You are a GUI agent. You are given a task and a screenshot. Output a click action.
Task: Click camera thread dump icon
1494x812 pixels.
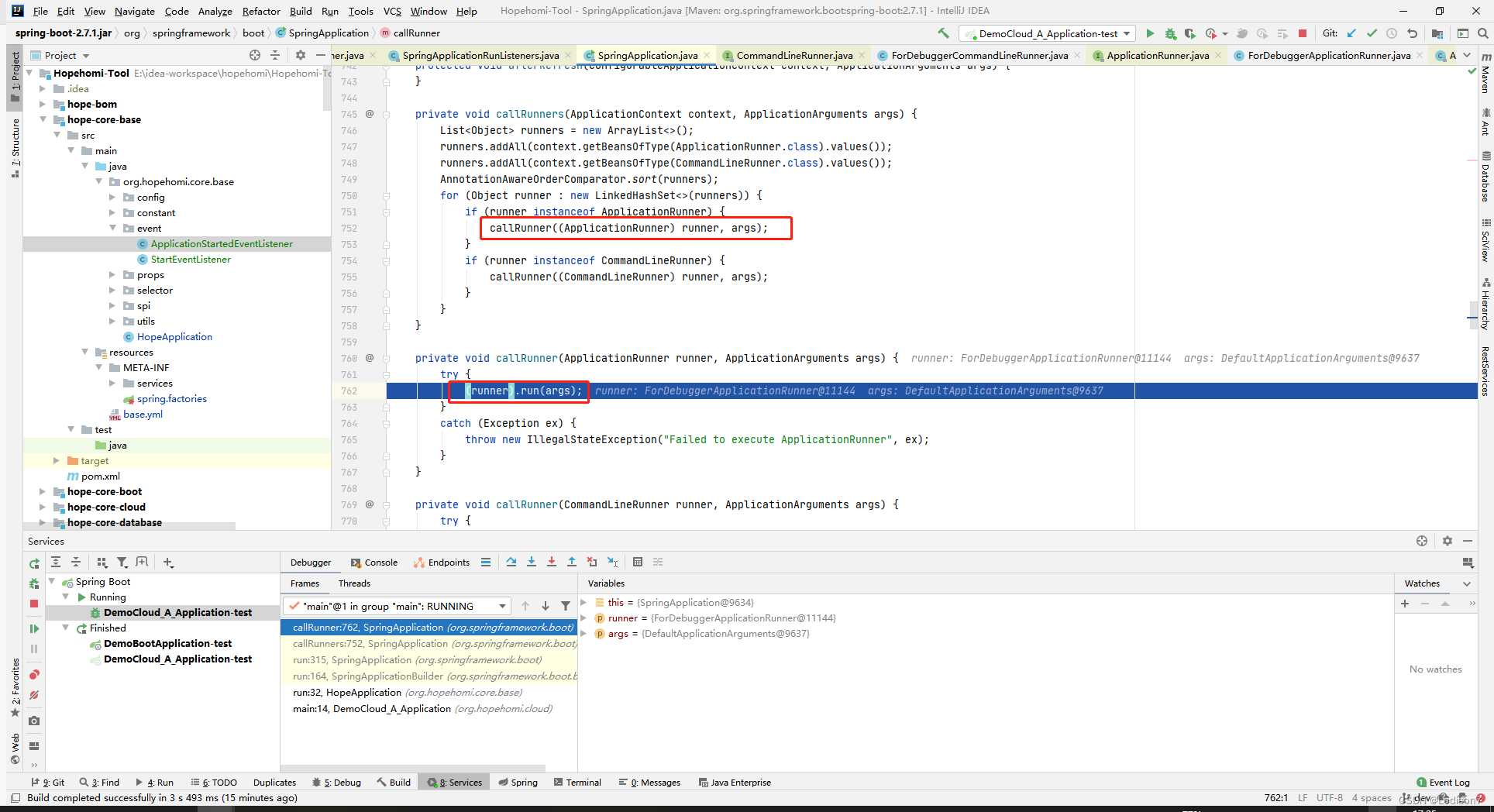coord(34,721)
